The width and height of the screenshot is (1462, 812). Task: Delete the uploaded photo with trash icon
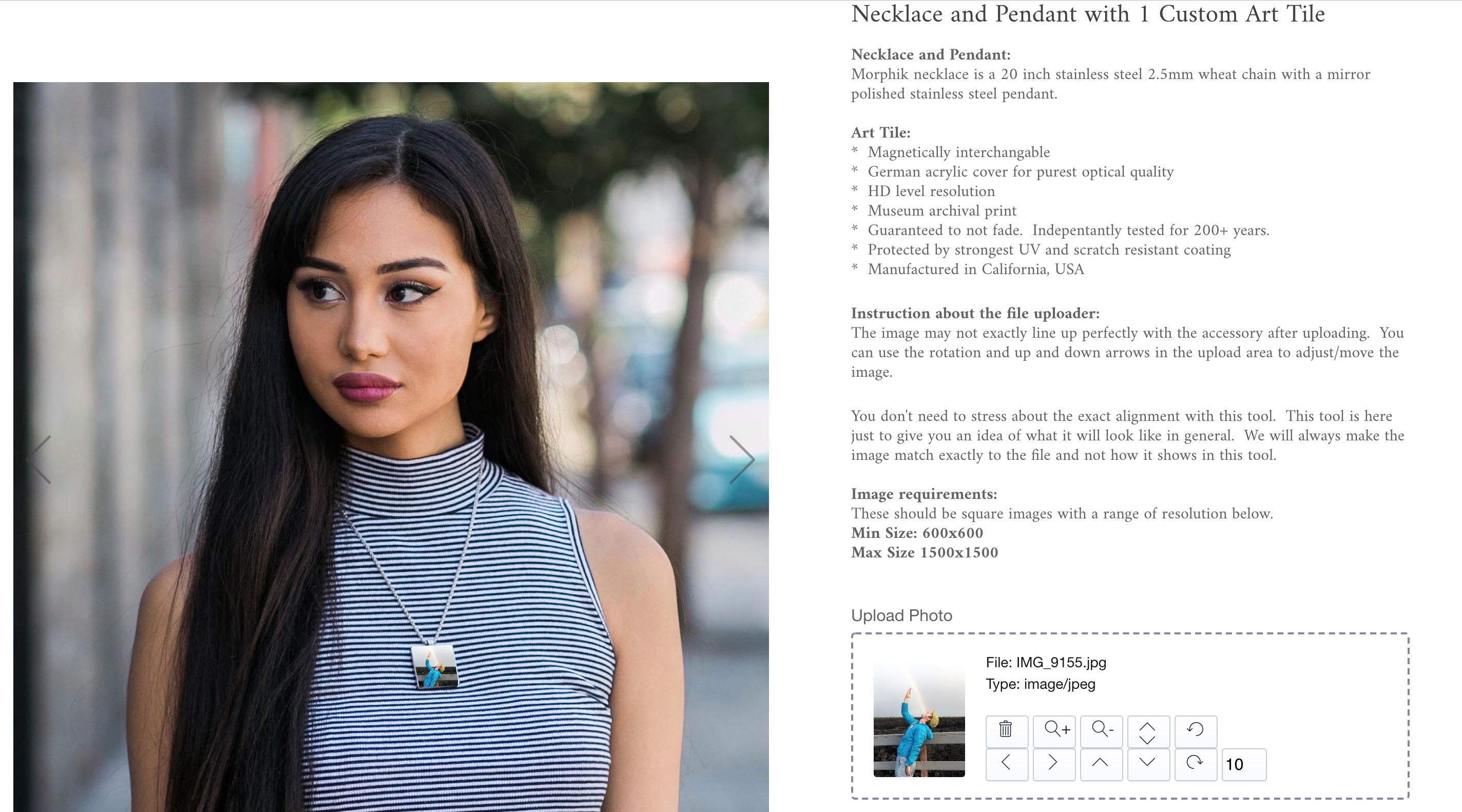tap(1006, 731)
